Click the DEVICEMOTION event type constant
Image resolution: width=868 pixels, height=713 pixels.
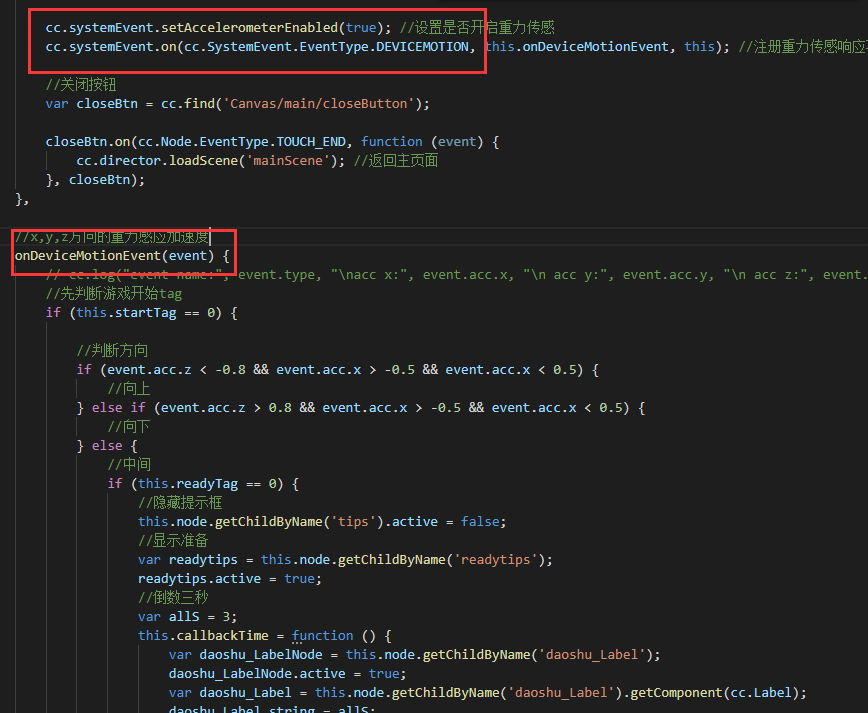422,47
